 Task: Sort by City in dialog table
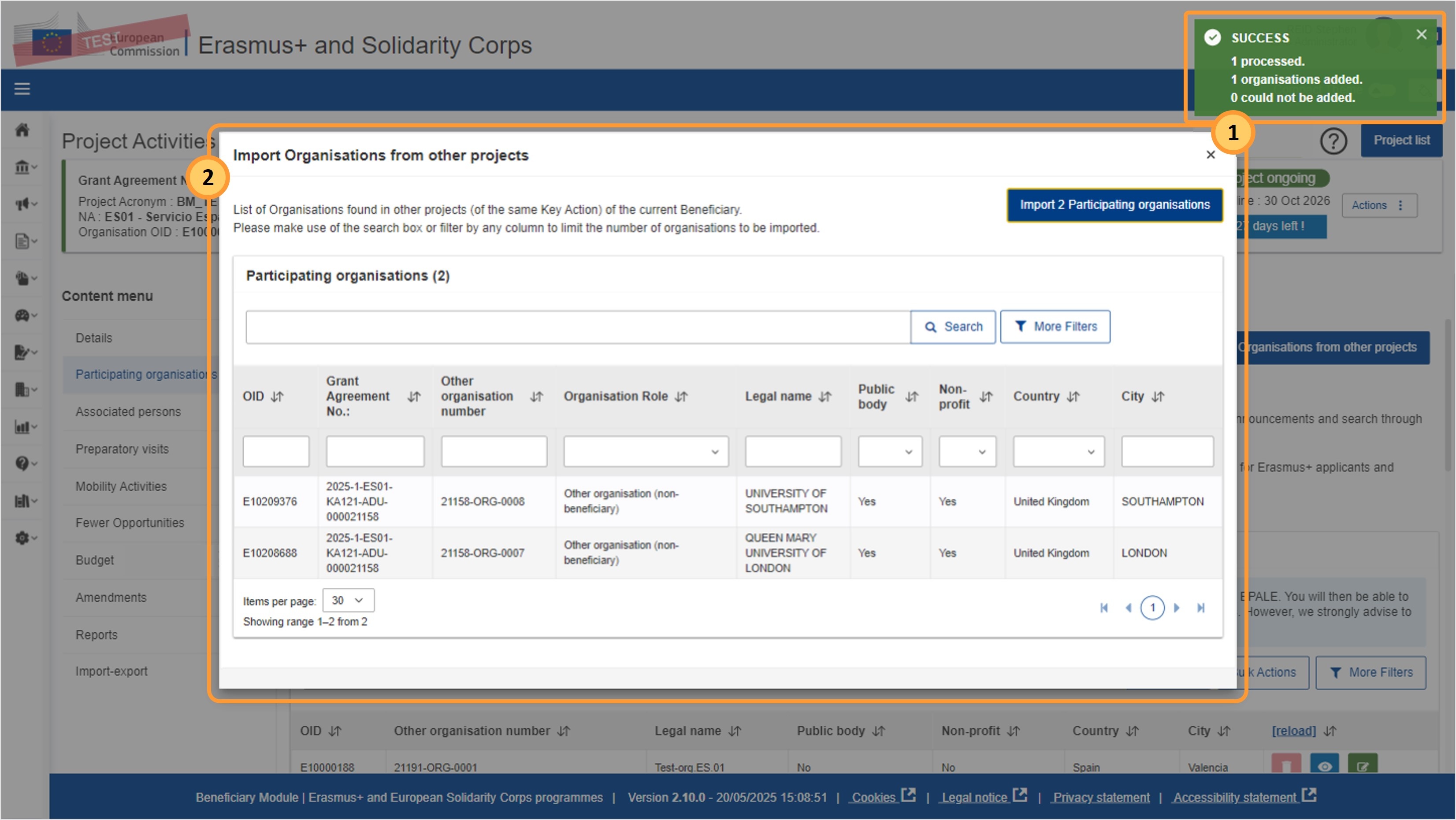pos(1158,397)
